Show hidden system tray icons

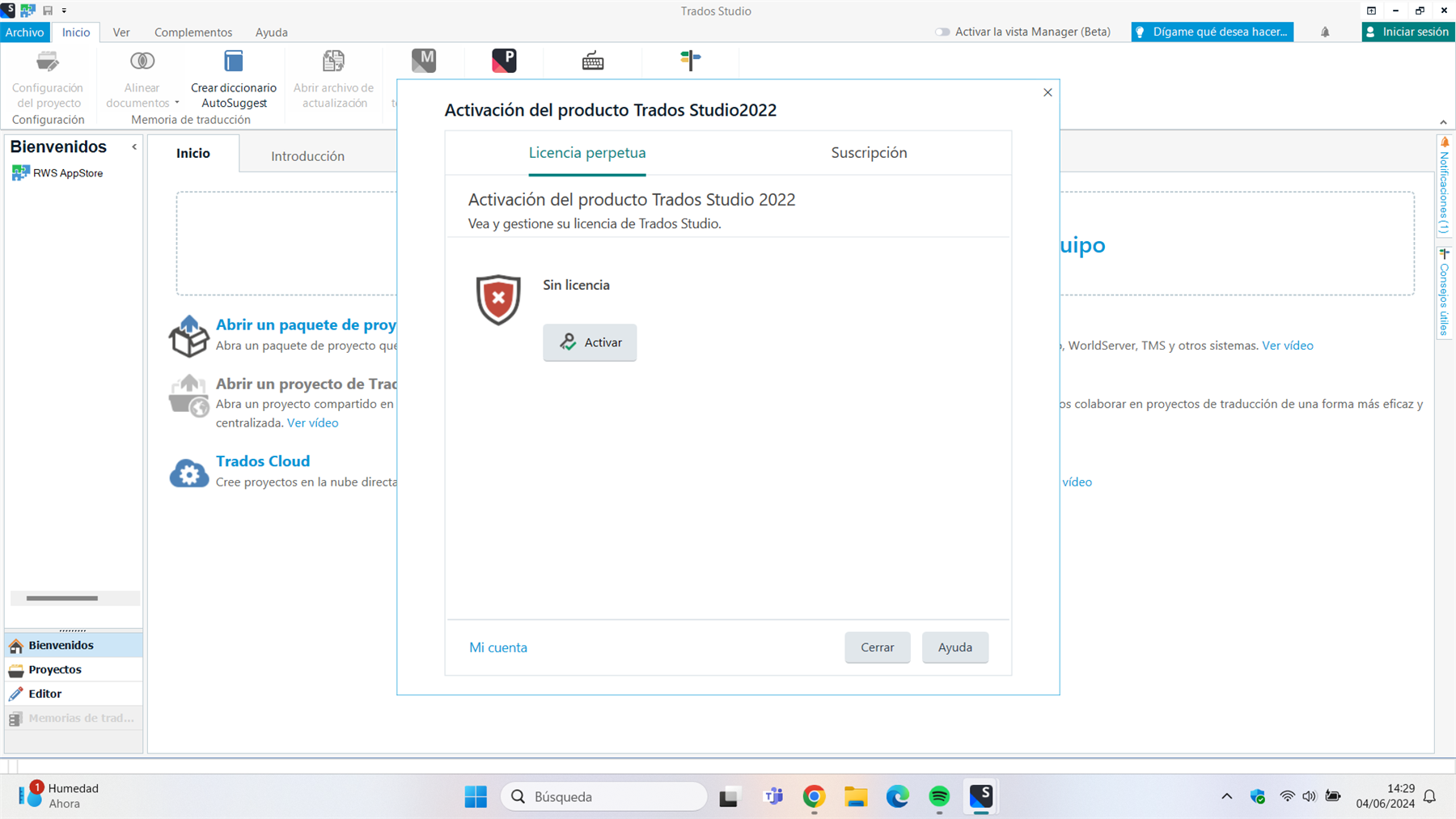pos(1227,797)
